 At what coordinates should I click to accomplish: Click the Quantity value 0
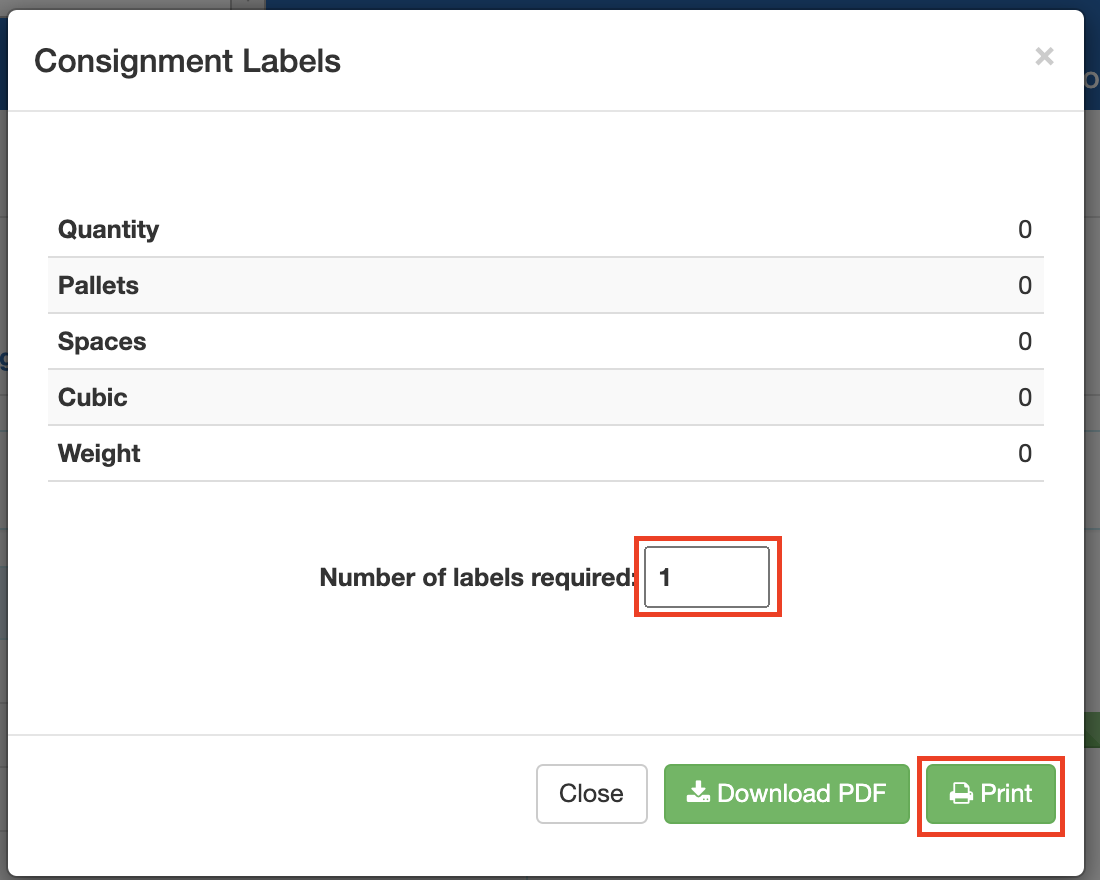1024,229
